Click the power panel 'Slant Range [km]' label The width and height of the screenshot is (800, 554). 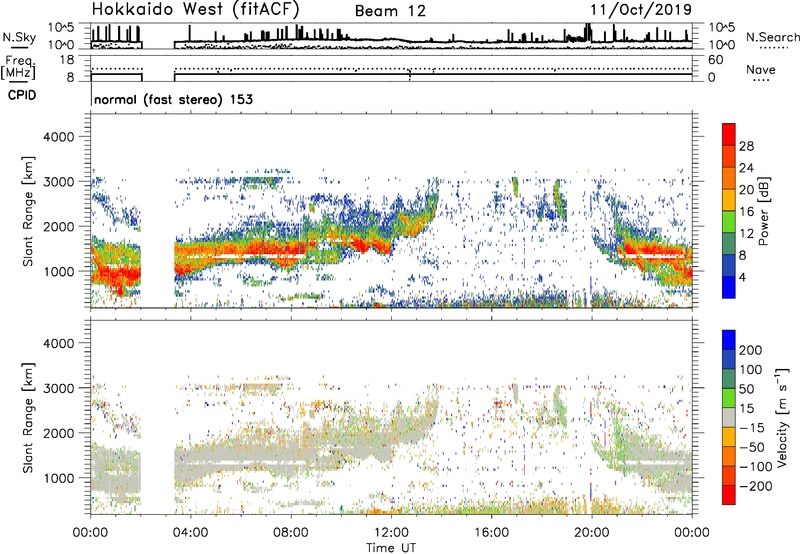tap(28, 211)
